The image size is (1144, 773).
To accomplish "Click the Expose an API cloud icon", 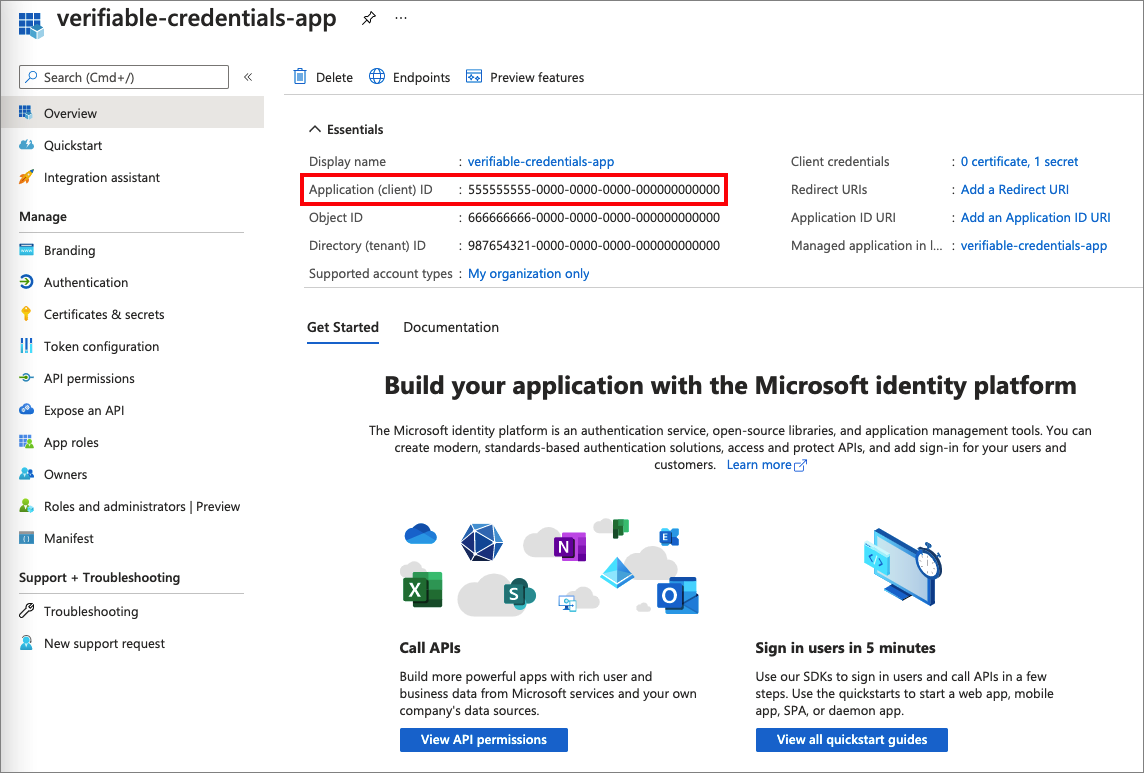I will coord(26,409).
